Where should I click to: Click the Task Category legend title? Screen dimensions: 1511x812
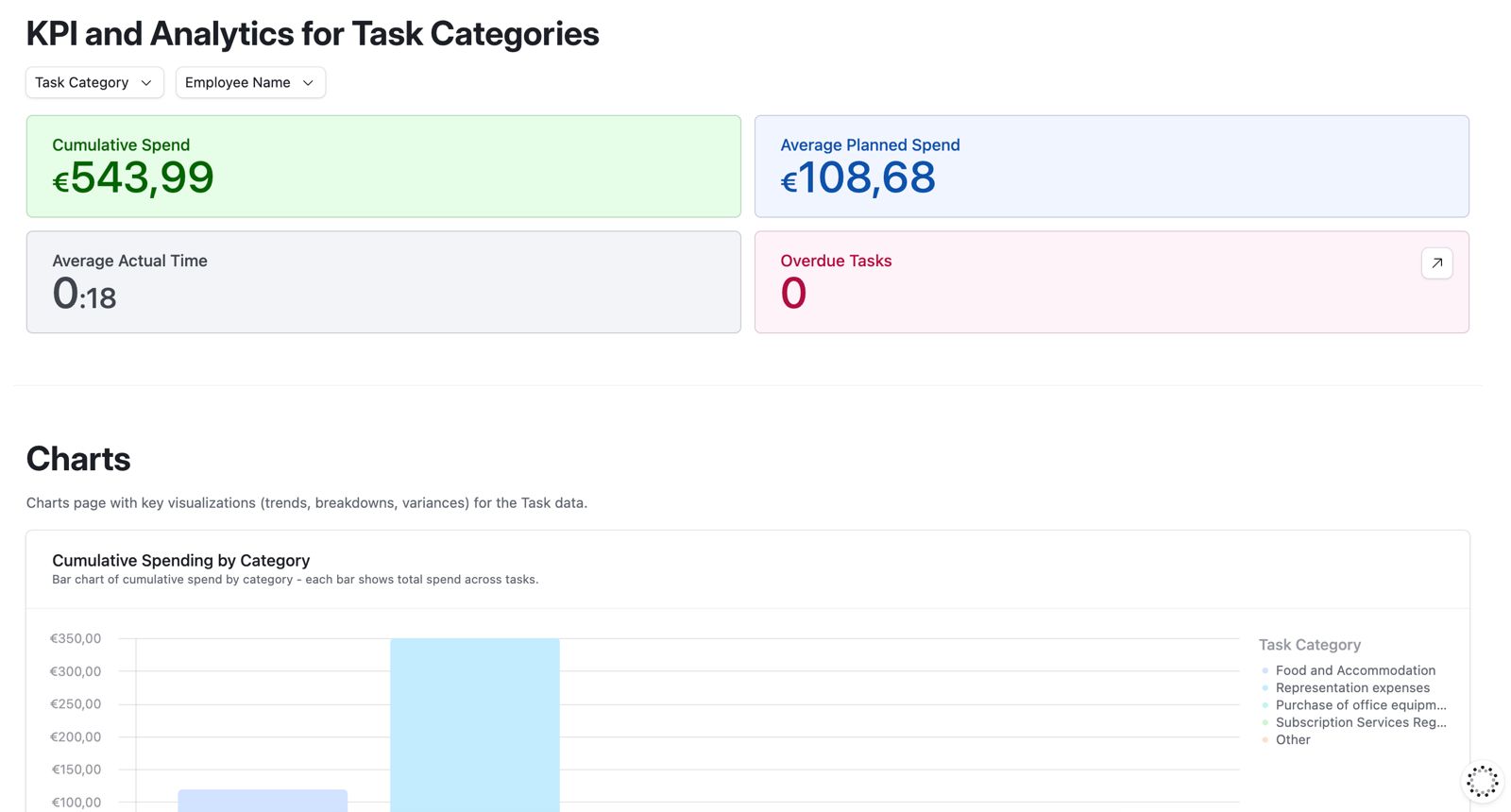coord(1310,645)
